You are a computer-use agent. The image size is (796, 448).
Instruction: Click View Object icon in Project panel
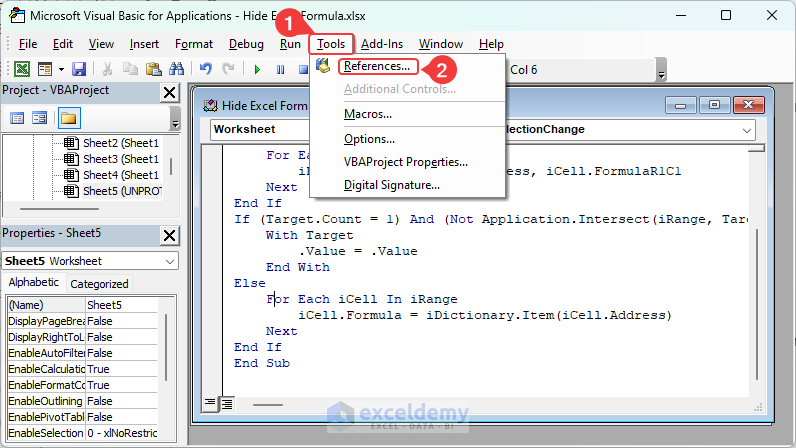click(x=39, y=118)
